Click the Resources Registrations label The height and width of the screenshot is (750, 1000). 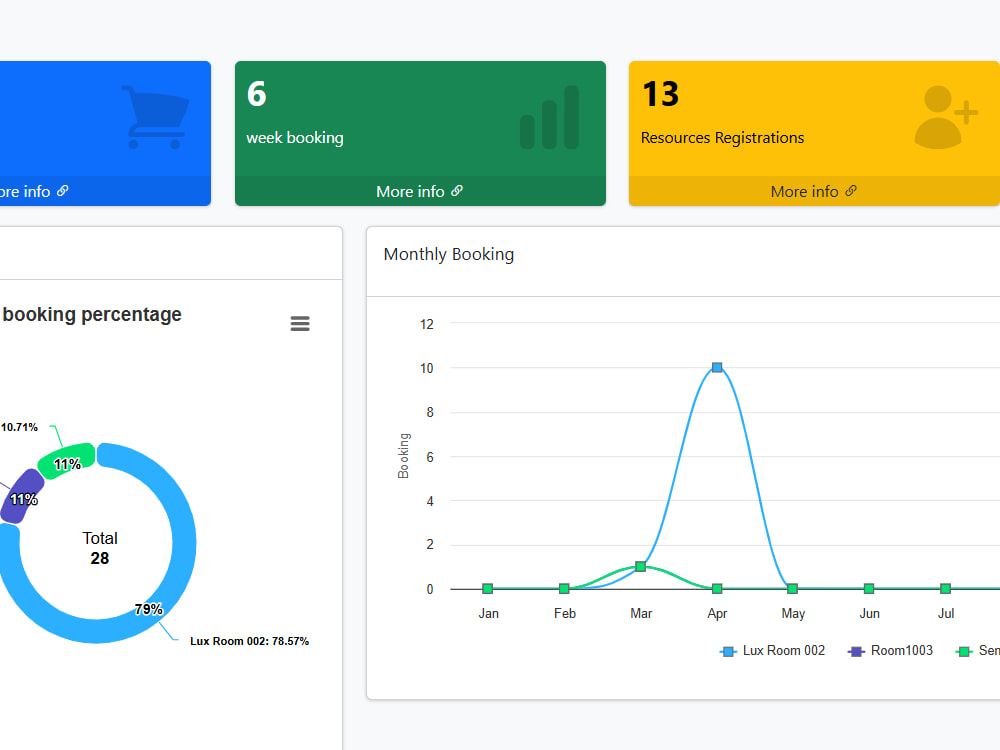[x=722, y=138]
